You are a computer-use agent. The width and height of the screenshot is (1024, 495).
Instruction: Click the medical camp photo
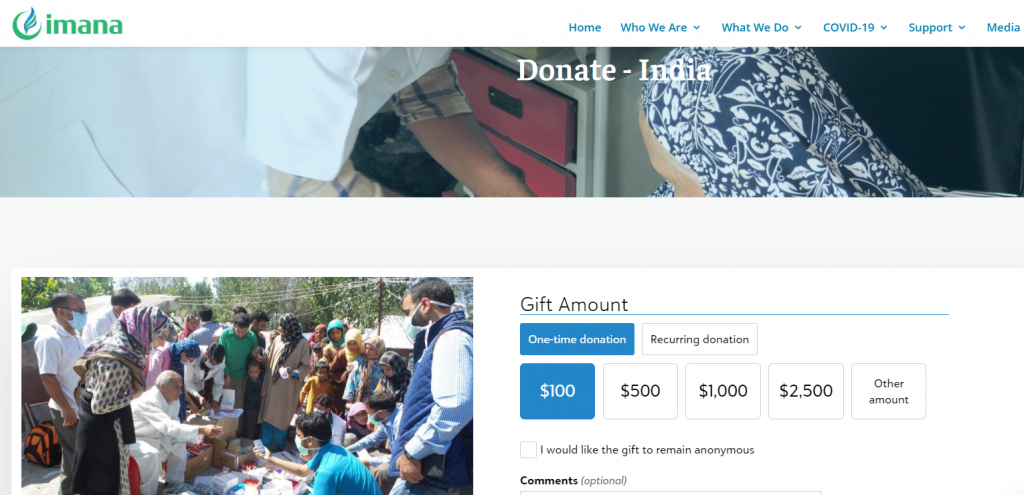coord(247,386)
